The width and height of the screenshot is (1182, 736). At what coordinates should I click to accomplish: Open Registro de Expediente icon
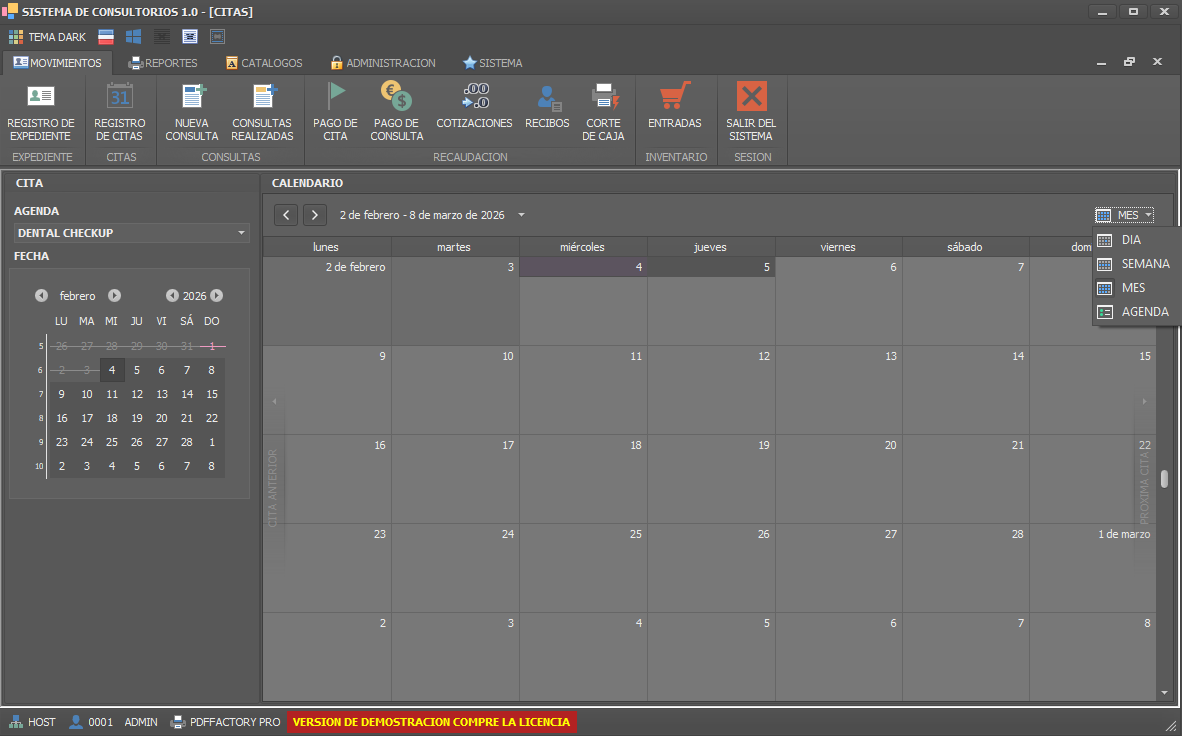pyautogui.click(x=41, y=97)
